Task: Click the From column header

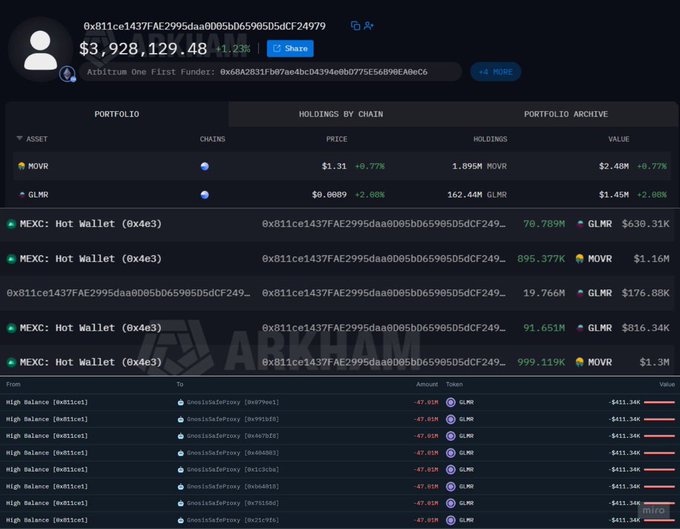Action: (x=13, y=384)
